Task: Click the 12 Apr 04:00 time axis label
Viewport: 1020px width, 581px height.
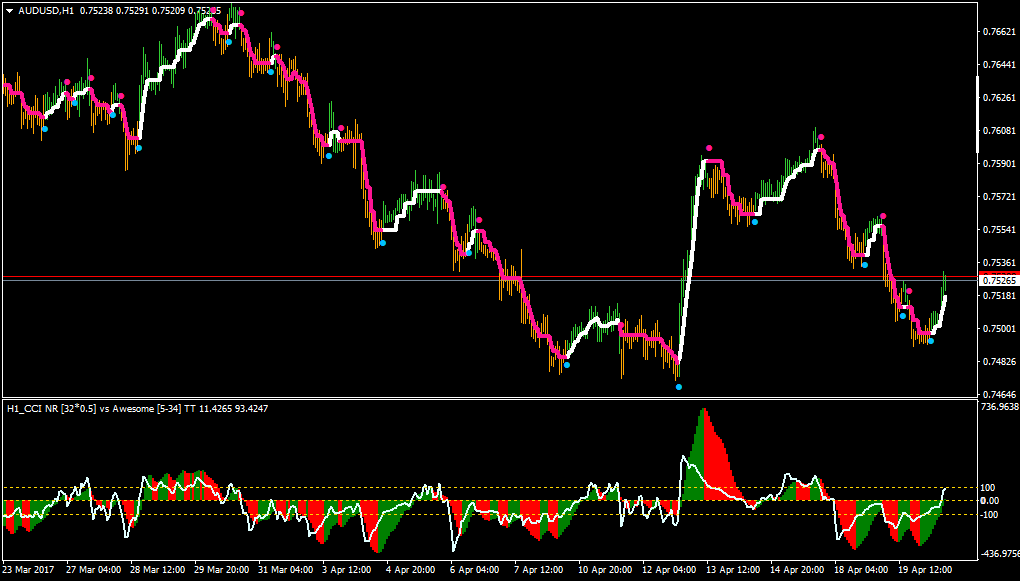Action: [669, 569]
